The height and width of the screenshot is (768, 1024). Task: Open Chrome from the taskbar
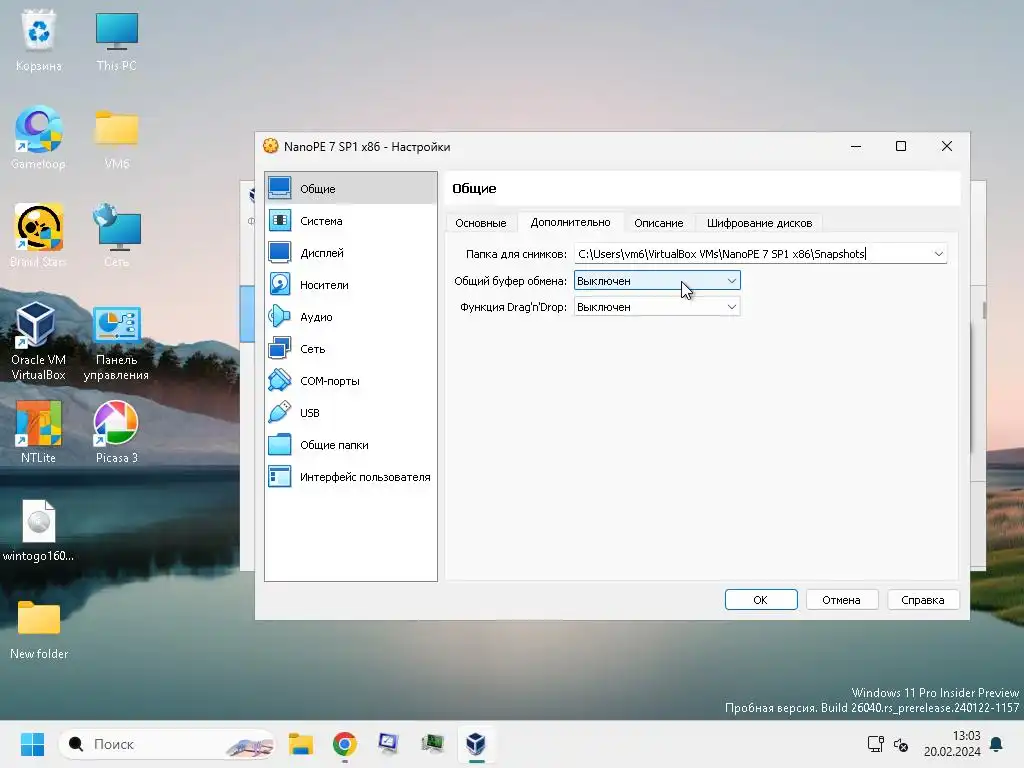pyautogui.click(x=345, y=744)
